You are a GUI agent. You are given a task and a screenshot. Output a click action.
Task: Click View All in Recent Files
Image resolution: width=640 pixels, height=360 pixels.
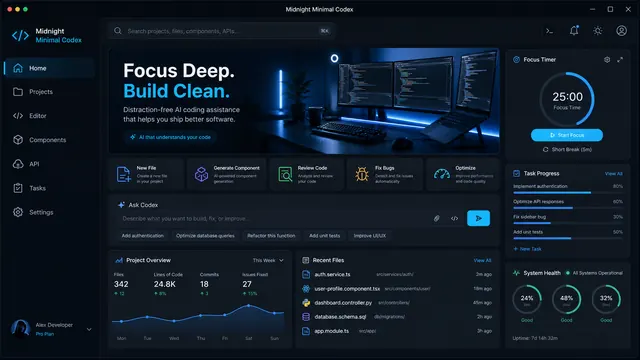482,260
